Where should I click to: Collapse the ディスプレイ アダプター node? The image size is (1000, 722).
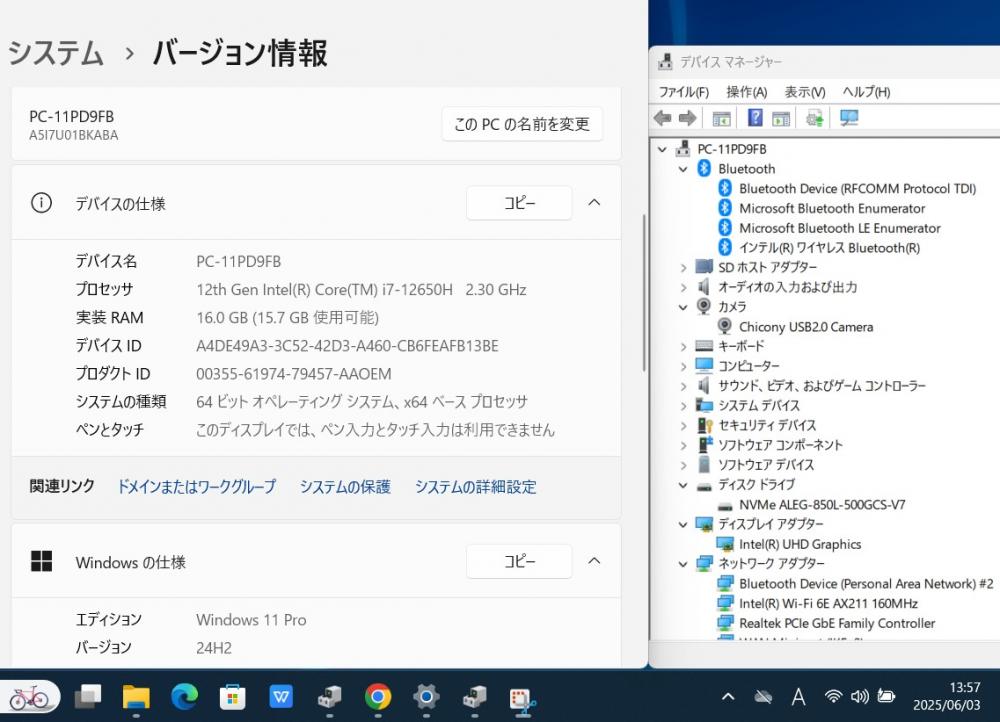(683, 524)
